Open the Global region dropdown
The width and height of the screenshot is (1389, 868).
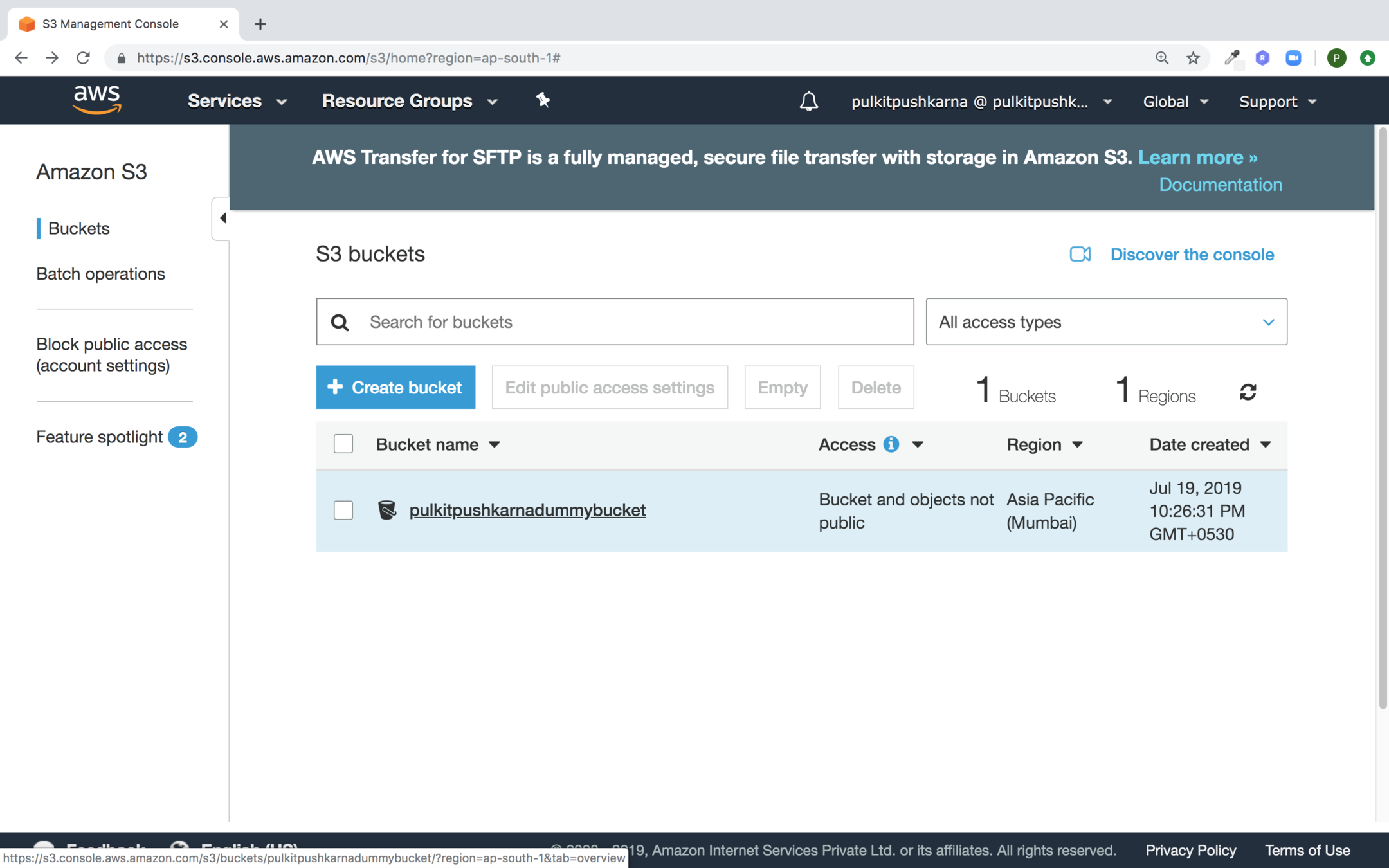tap(1175, 102)
